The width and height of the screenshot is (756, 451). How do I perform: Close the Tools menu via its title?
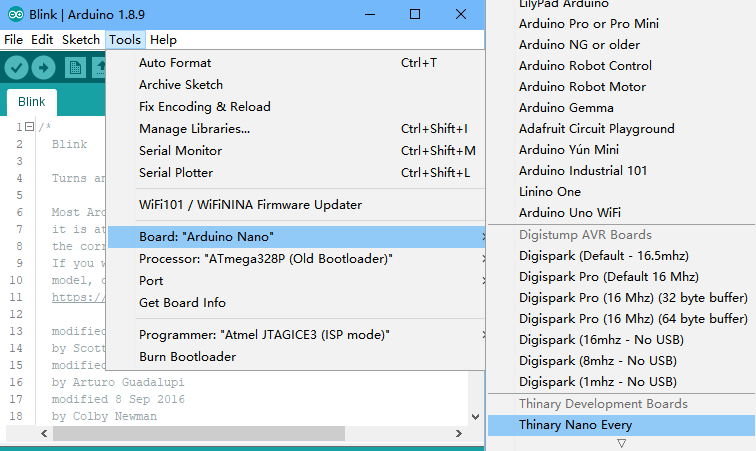[x=125, y=40]
